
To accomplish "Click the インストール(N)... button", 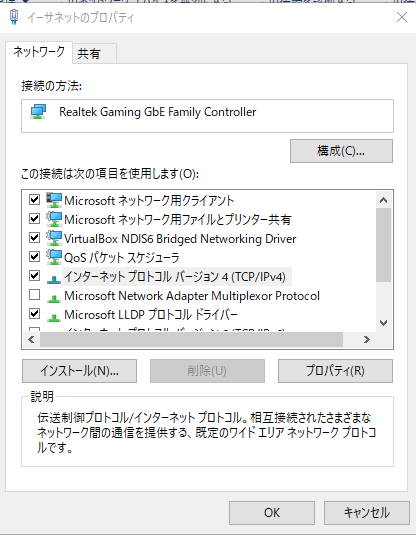I will 80,371.
